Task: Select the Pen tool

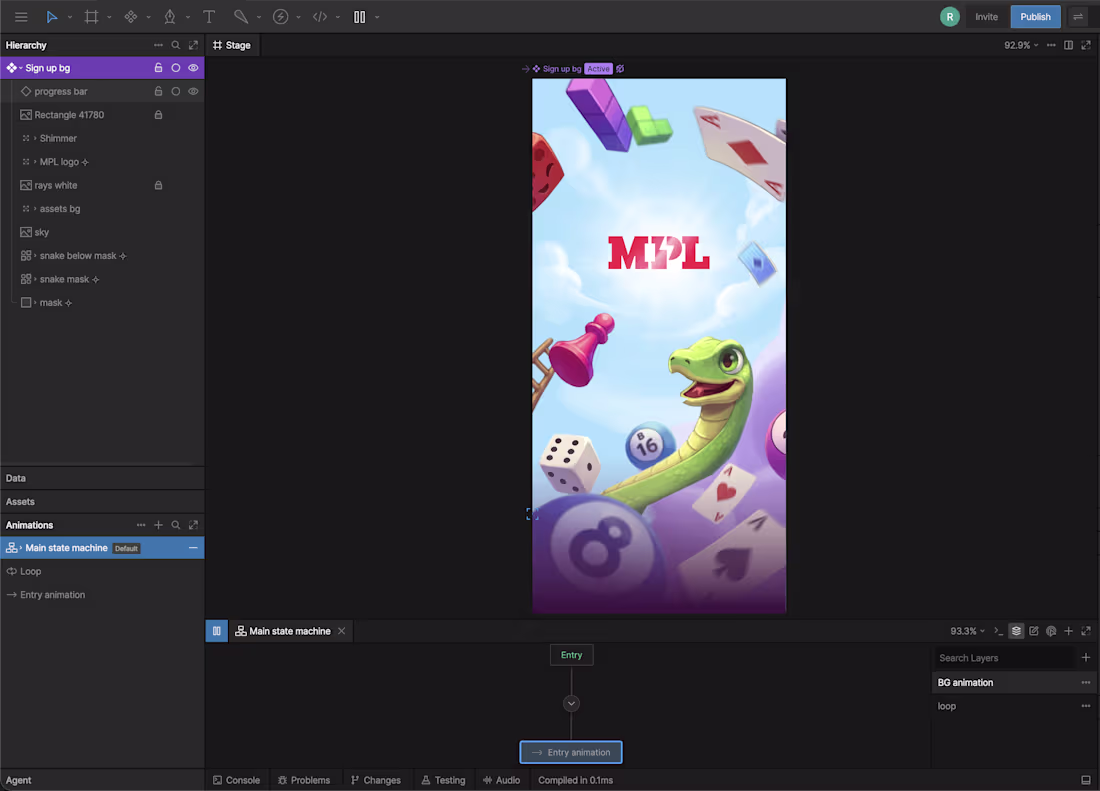Action: (x=170, y=17)
